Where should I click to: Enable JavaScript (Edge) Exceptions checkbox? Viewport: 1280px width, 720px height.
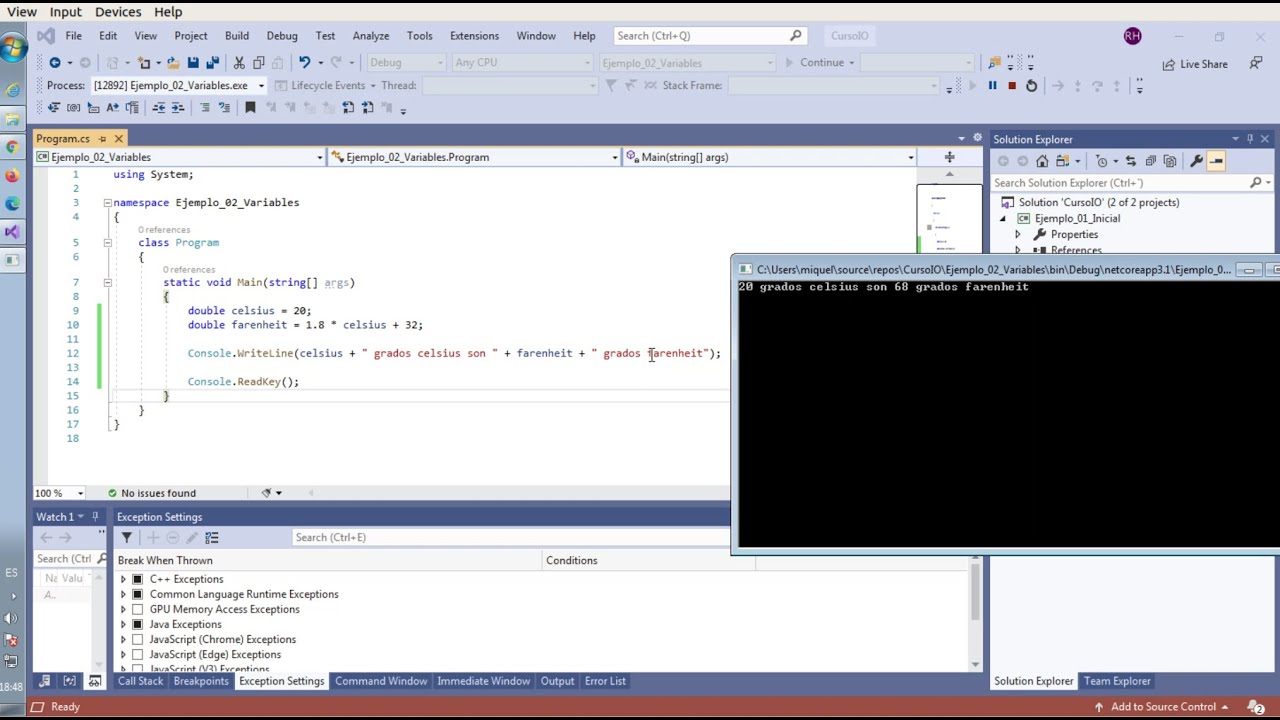pos(138,655)
